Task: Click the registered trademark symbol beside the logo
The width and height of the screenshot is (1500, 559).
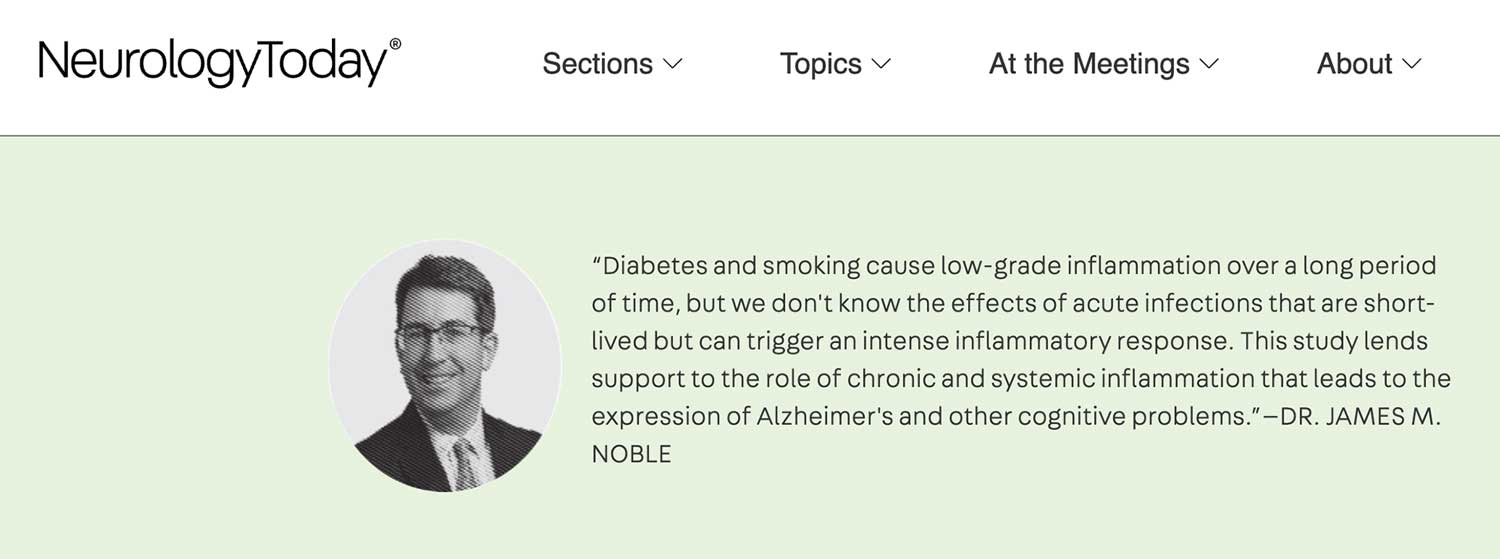Action: [395, 44]
